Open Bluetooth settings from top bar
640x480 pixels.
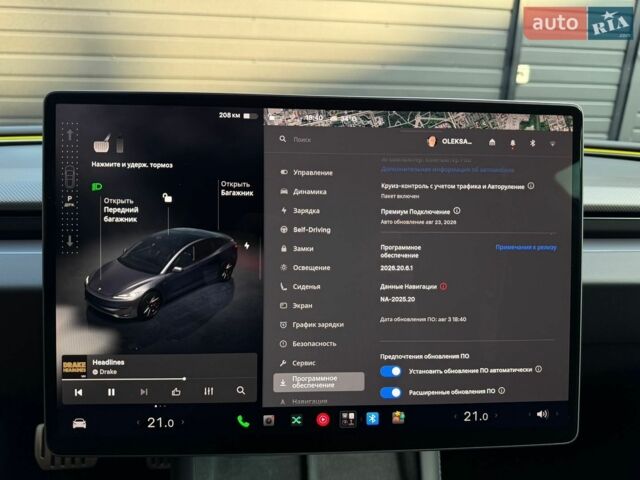point(532,143)
